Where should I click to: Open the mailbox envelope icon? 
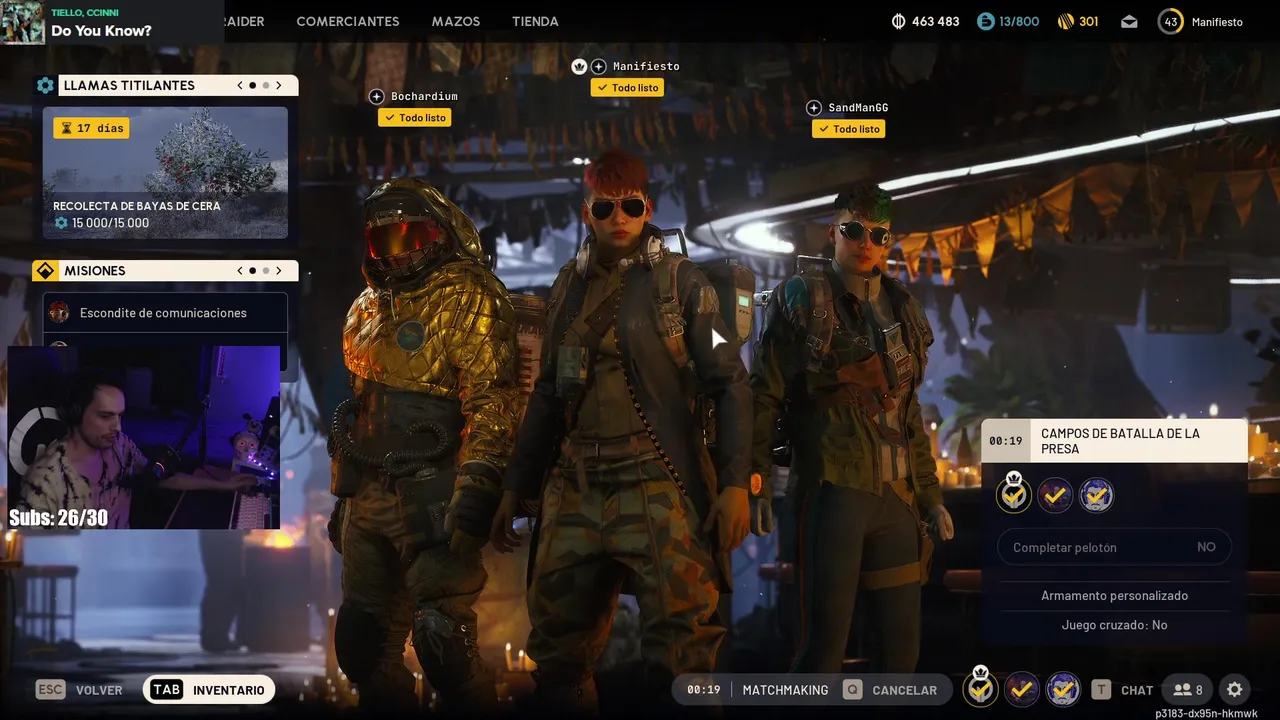click(1129, 21)
